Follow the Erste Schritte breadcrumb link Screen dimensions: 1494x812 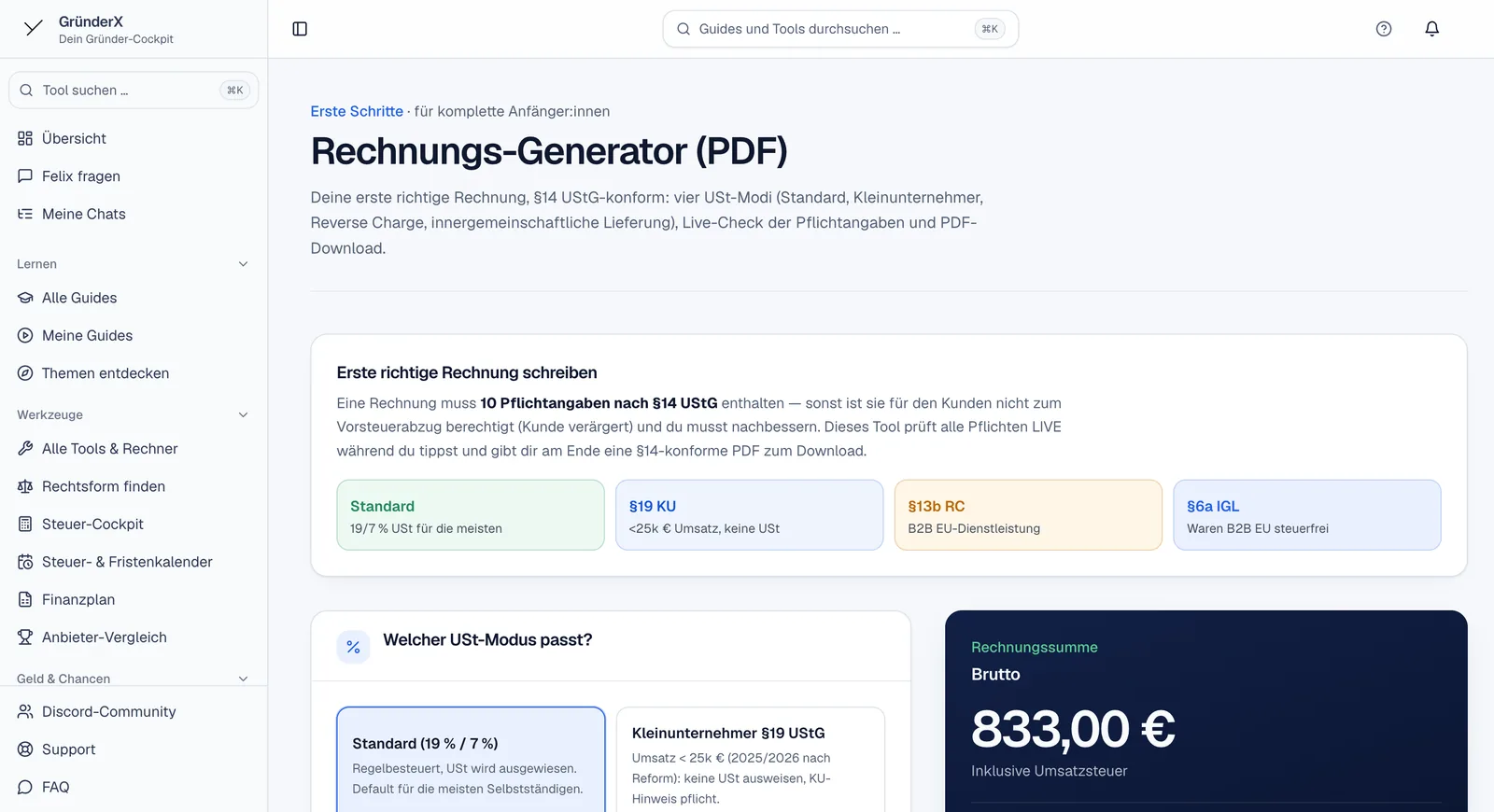click(x=357, y=111)
